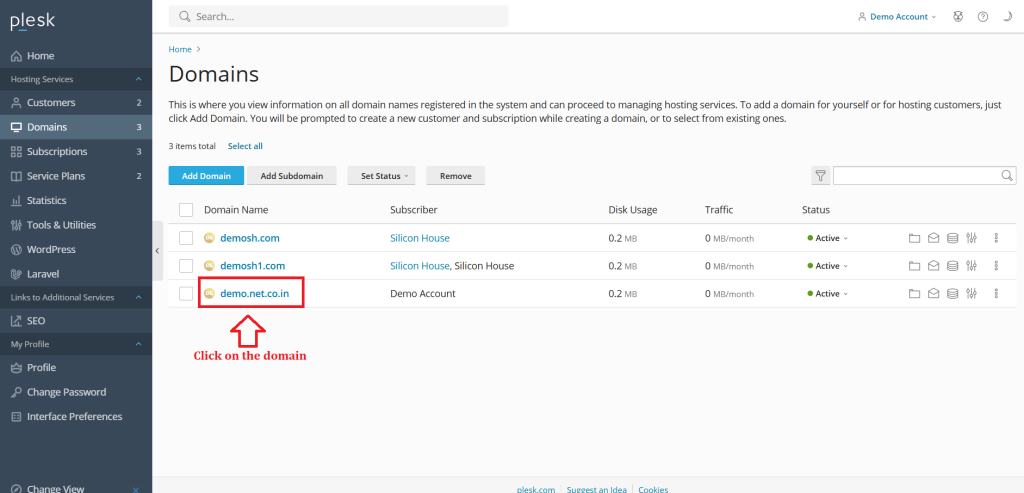The height and width of the screenshot is (493, 1024).
Task: Click the Suggest an Idea footer link
Action: click(596, 489)
